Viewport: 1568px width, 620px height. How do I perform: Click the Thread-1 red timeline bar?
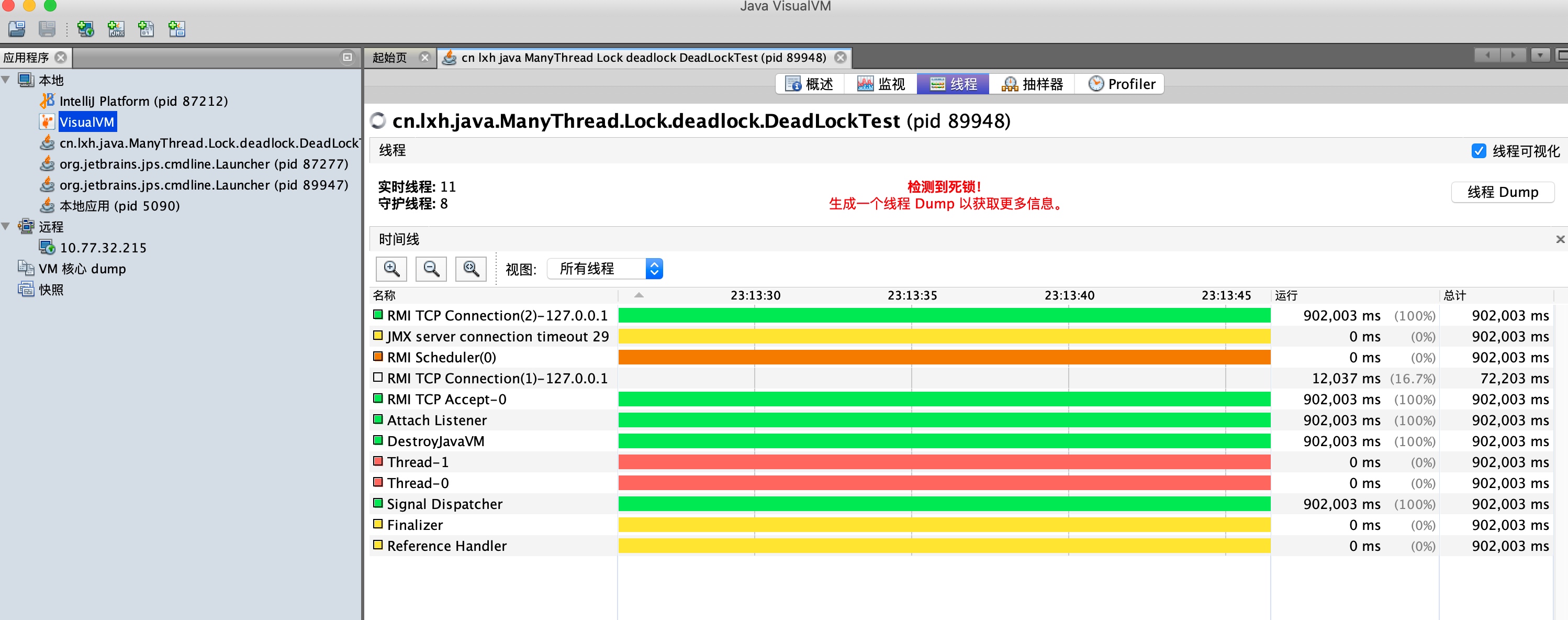click(944, 462)
